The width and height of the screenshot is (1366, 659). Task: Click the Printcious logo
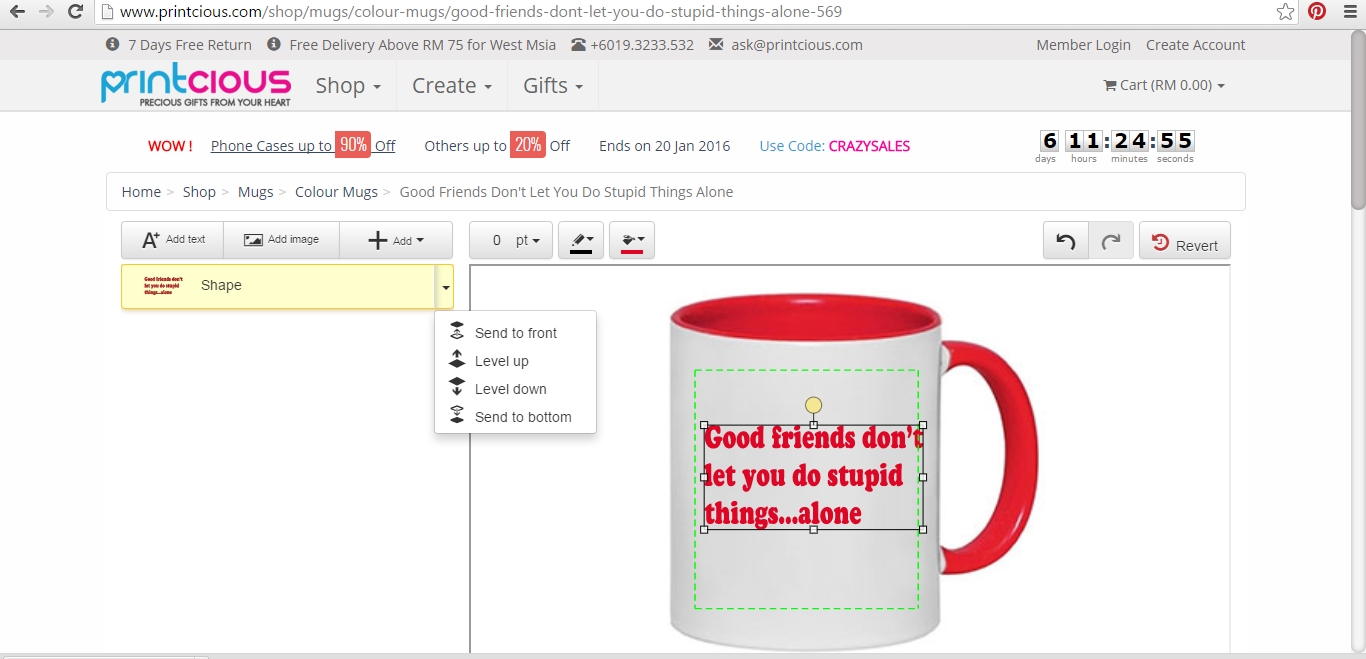coord(196,85)
